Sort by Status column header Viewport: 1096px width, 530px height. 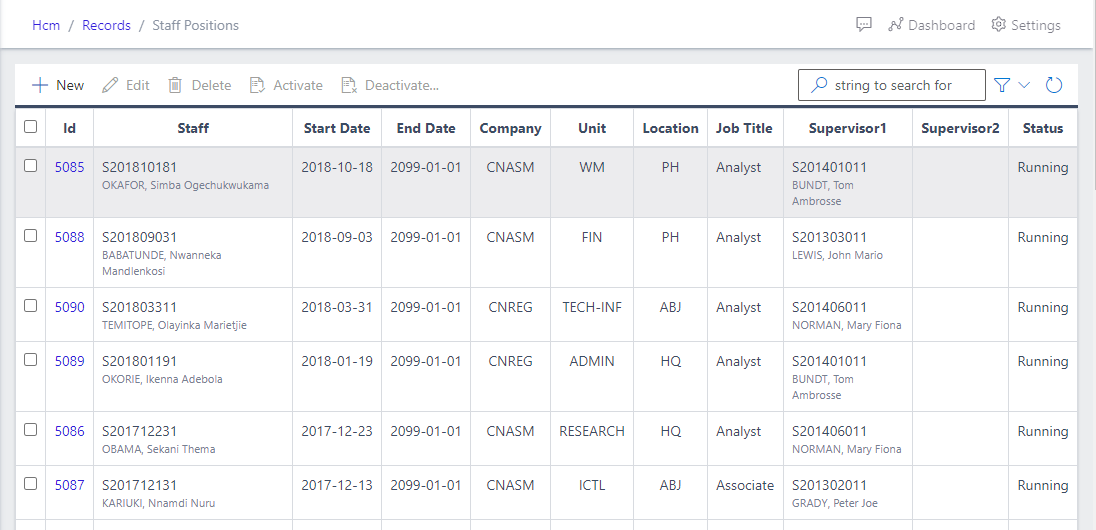(1043, 128)
